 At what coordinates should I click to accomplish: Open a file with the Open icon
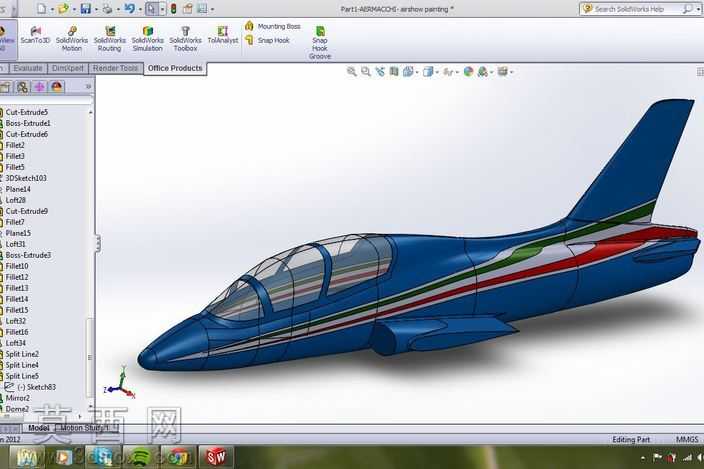click(x=63, y=8)
